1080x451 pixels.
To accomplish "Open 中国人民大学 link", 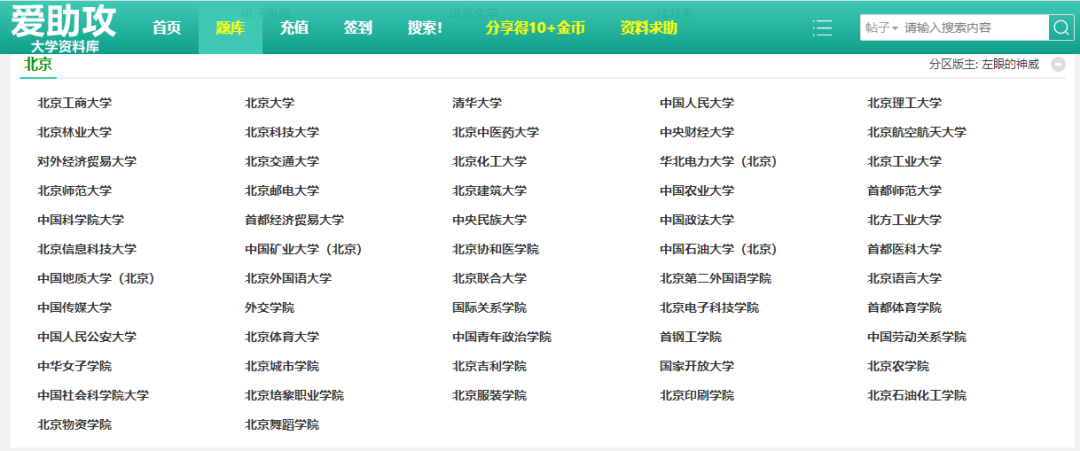I will (696, 103).
